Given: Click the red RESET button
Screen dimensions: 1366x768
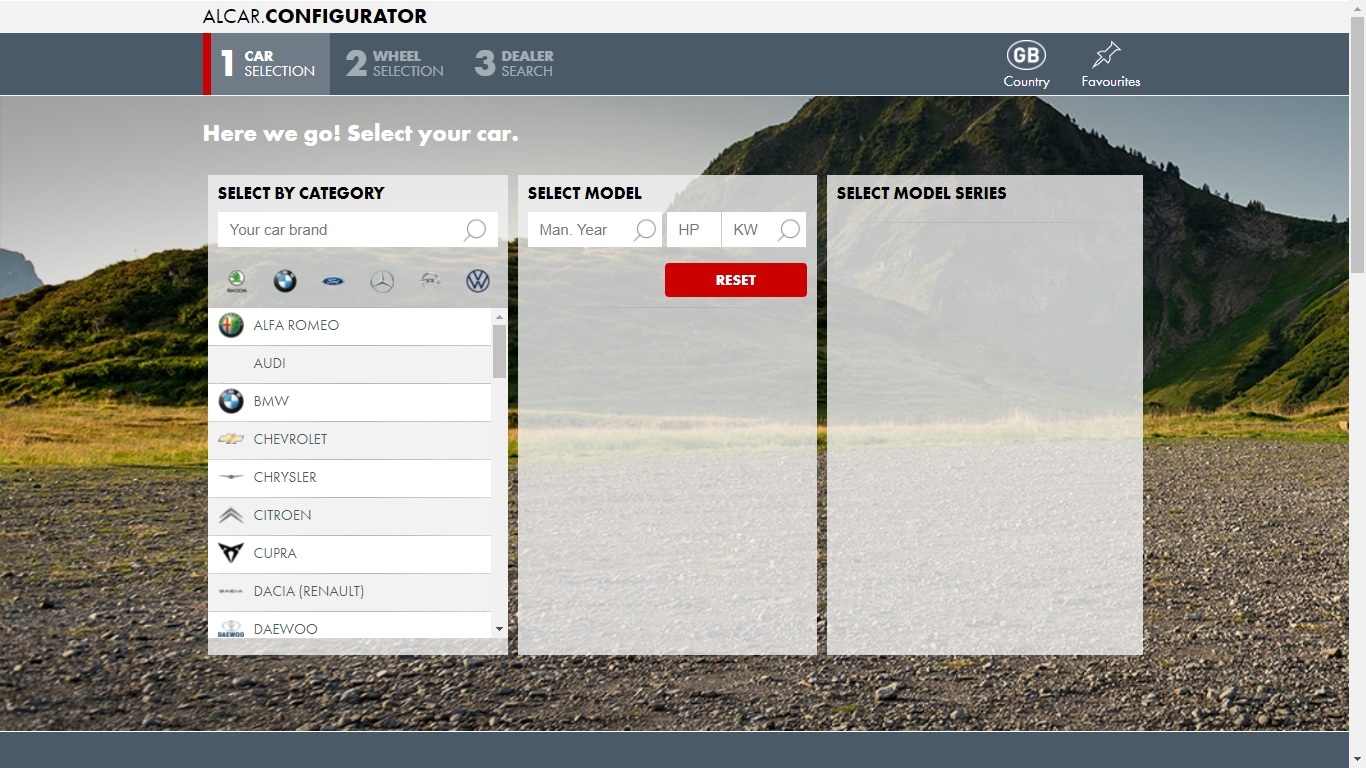Looking at the screenshot, I should [735, 280].
